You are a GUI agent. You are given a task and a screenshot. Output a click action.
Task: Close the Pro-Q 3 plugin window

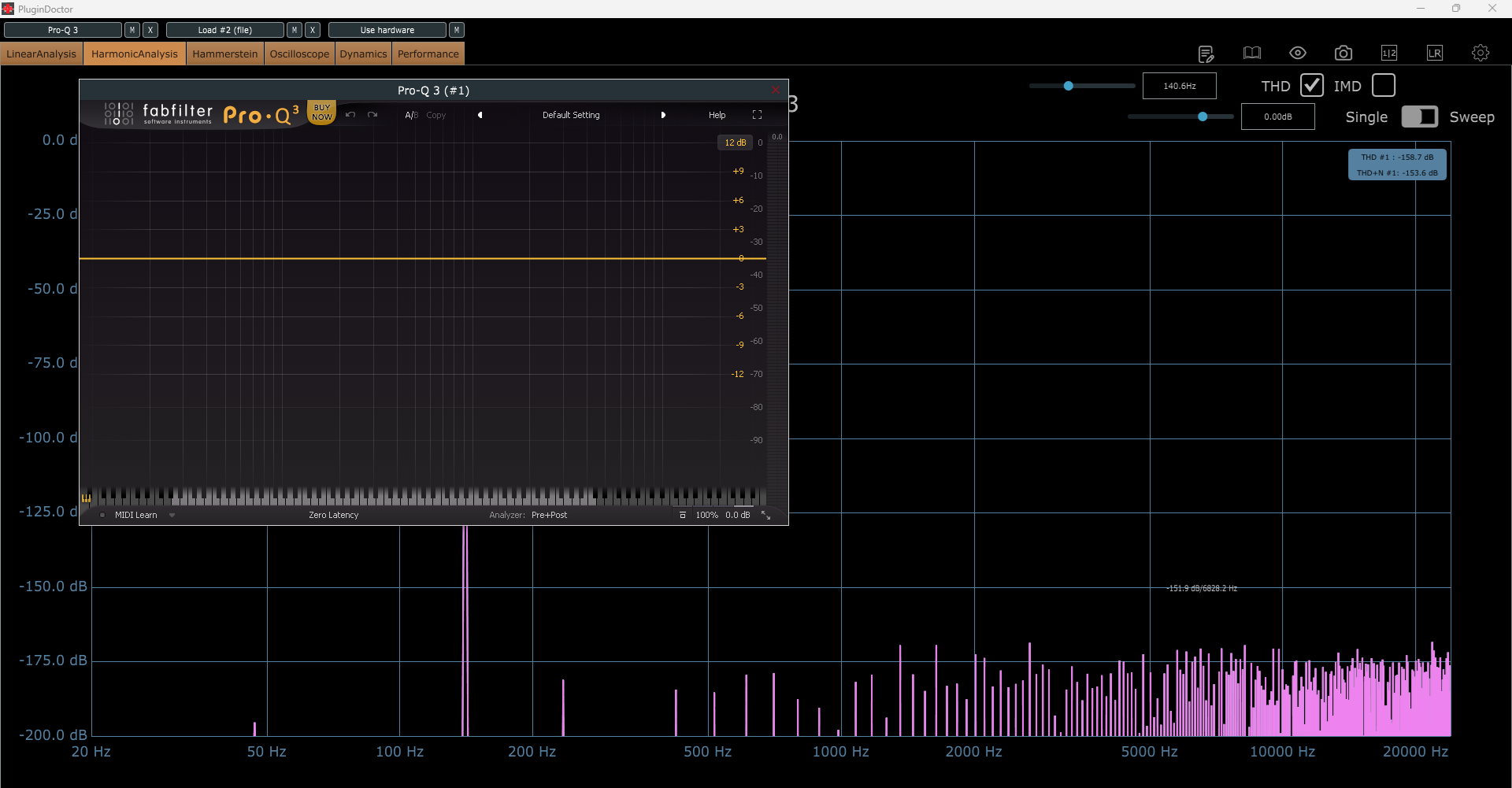[776, 90]
